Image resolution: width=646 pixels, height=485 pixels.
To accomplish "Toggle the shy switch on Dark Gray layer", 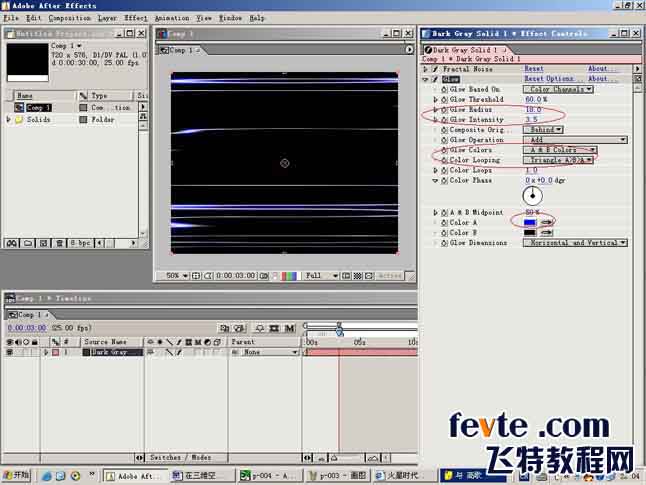I will pyautogui.click(x=151, y=352).
